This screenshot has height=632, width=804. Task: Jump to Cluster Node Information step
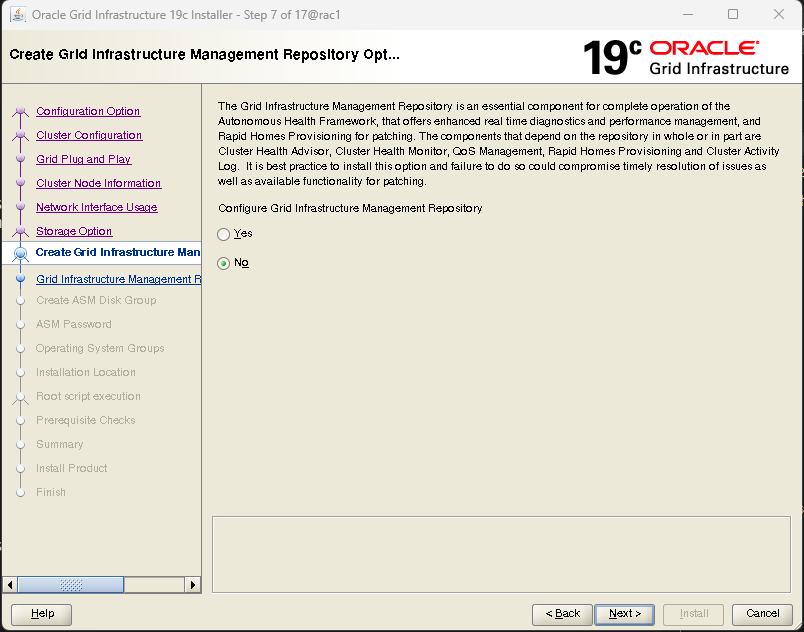pyautogui.click(x=98, y=184)
